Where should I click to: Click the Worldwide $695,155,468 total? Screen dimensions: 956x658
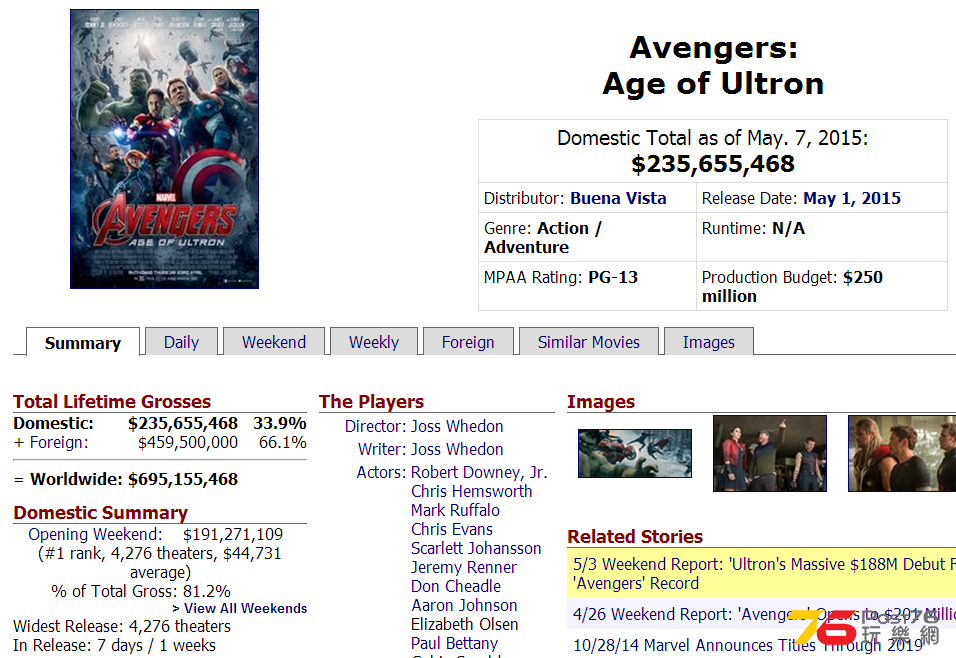(x=183, y=479)
